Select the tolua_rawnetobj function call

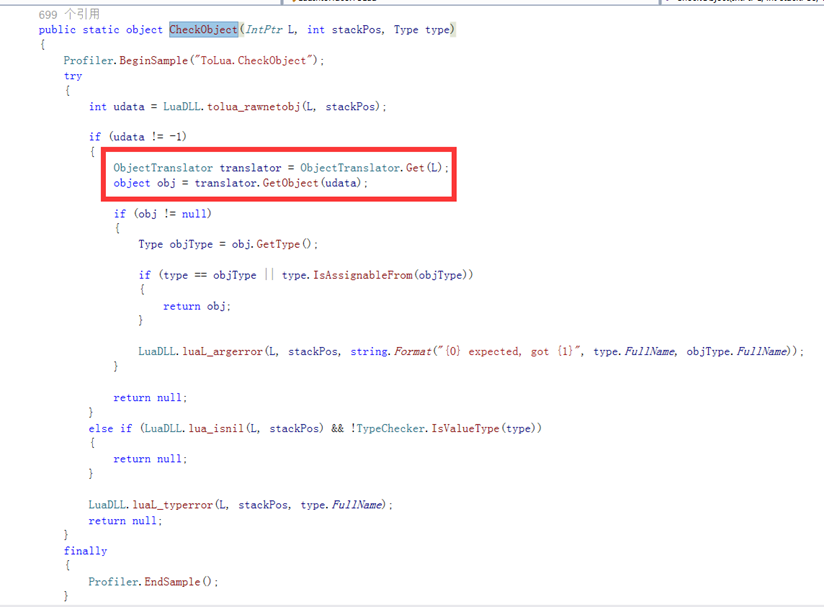[x=260, y=107]
